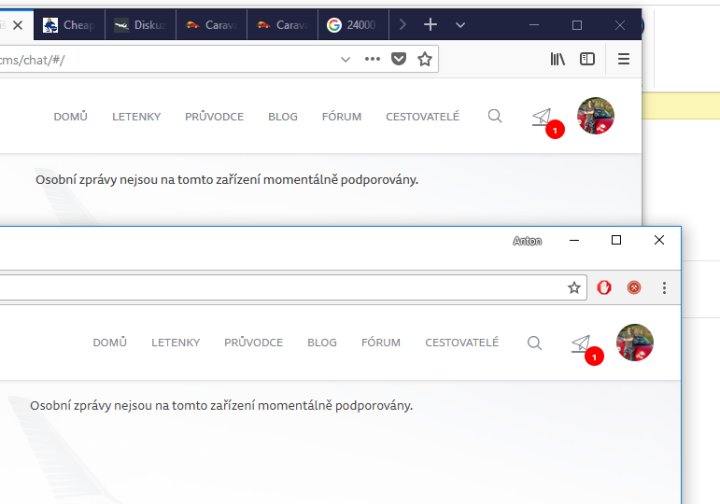Open a new Firefox tab with plus
This screenshot has height=504, width=720.
pyautogui.click(x=430, y=24)
